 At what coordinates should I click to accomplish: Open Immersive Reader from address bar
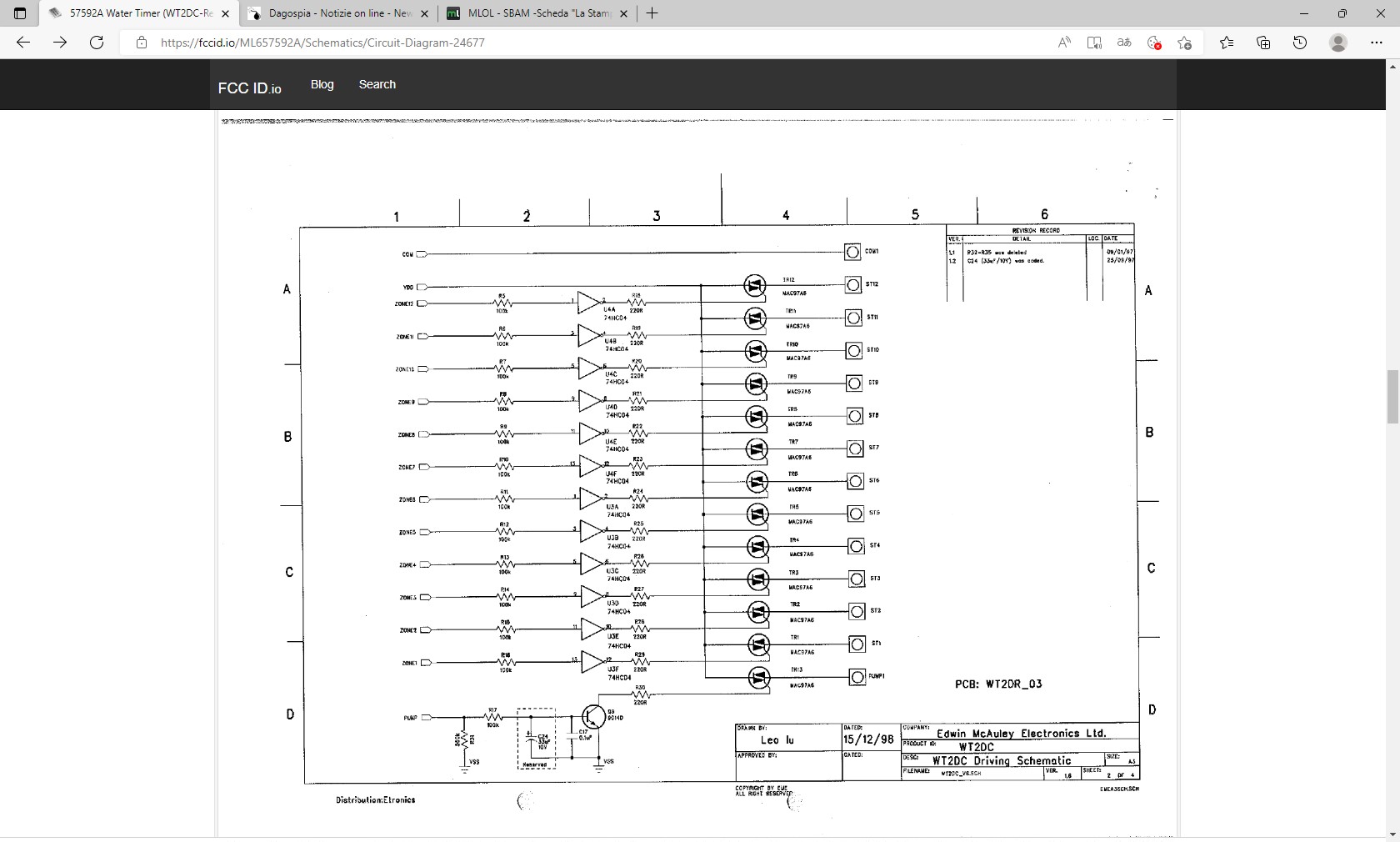pos(1094,43)
